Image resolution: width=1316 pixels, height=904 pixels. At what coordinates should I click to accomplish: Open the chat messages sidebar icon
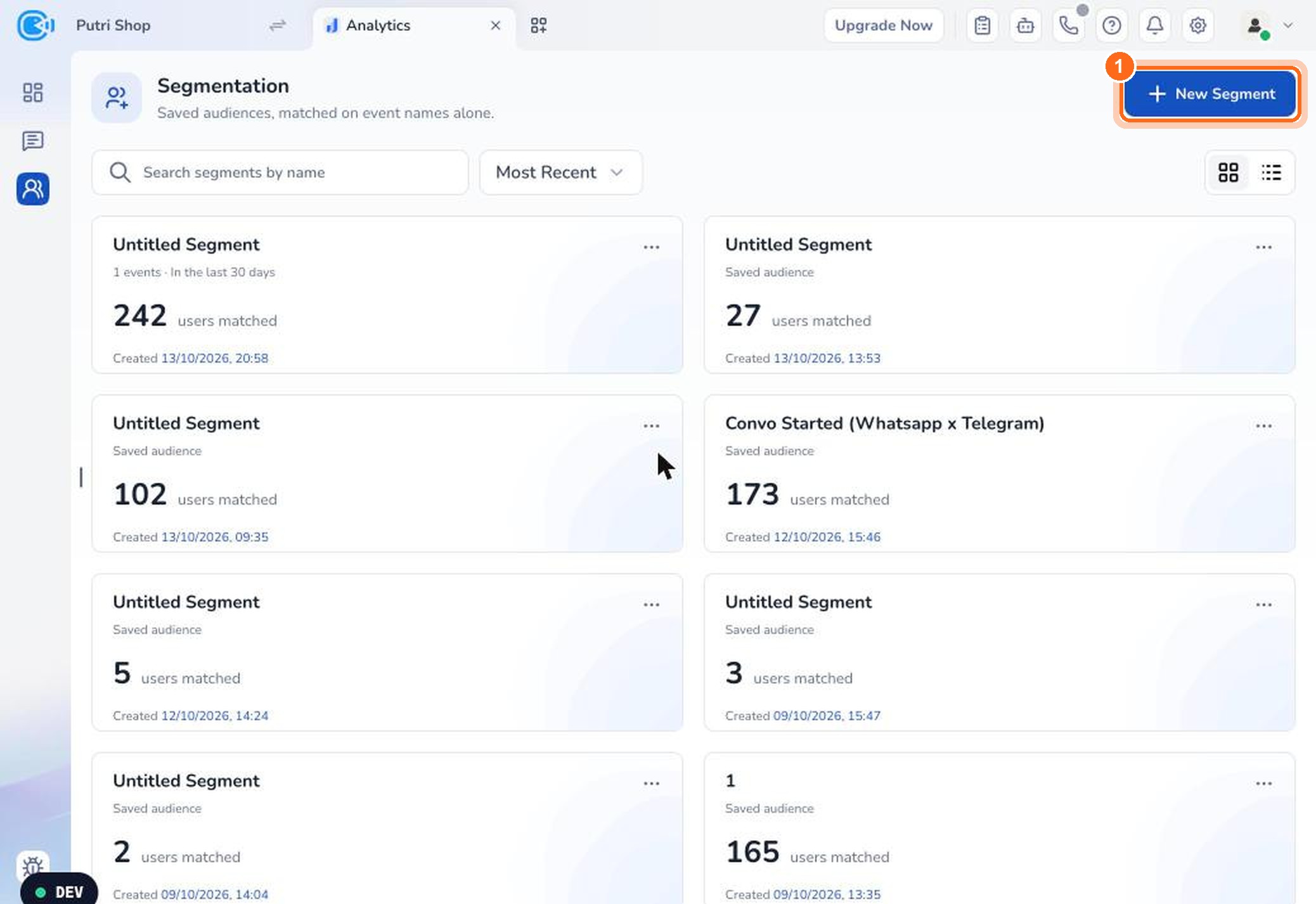pos(32,141)
